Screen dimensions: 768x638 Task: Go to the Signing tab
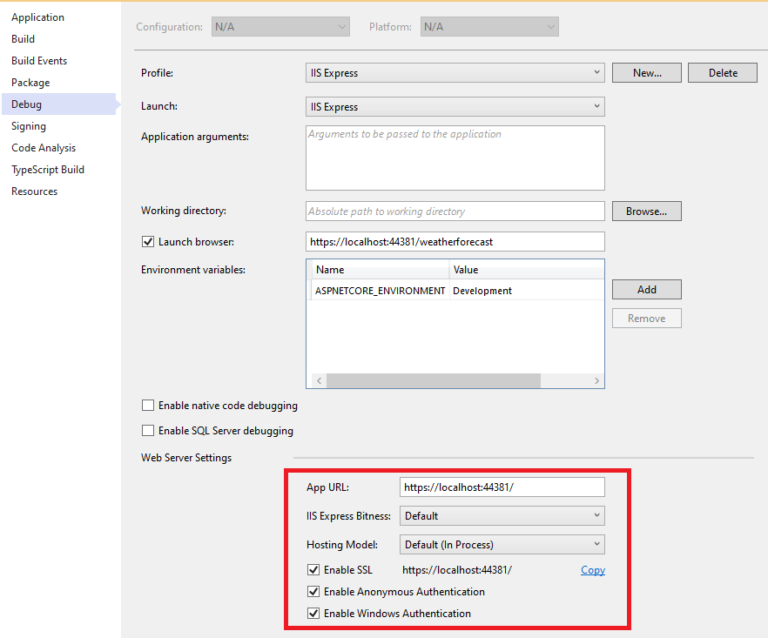[x=28, y=126]
